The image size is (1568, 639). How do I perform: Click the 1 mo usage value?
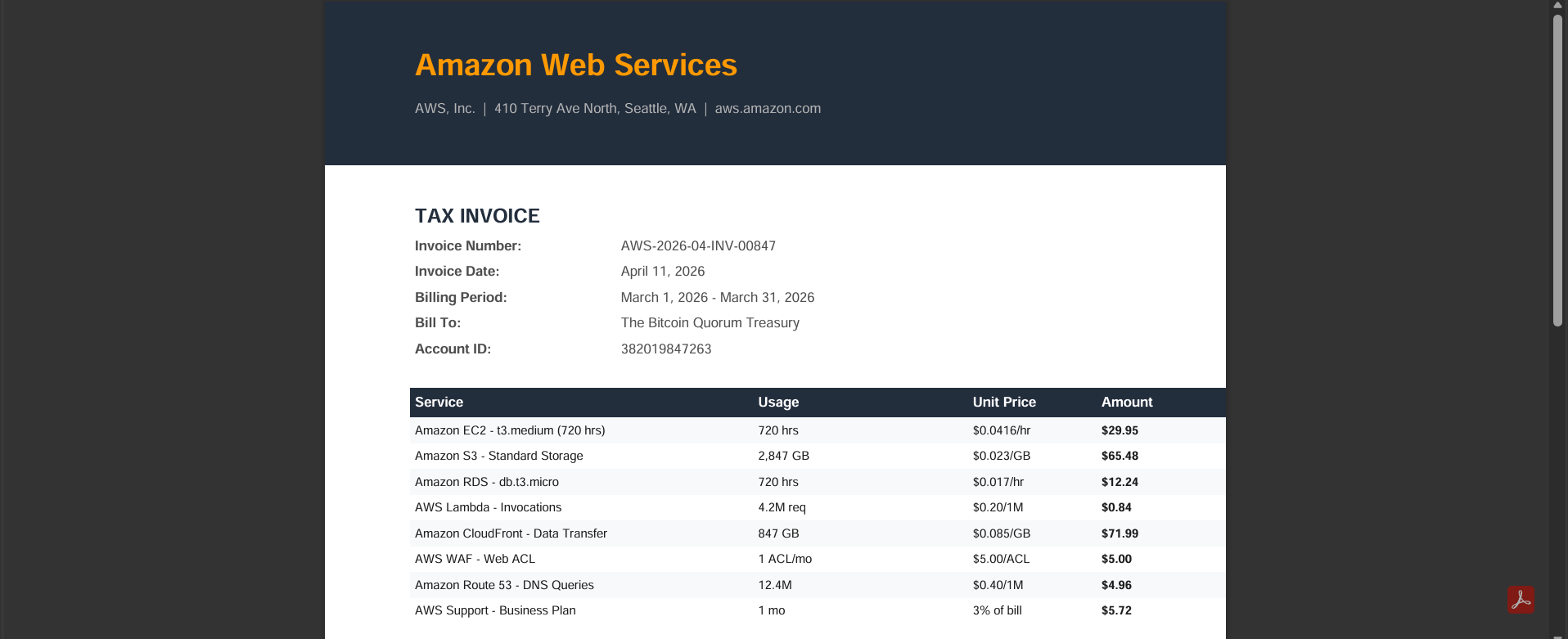coord(772,611)
